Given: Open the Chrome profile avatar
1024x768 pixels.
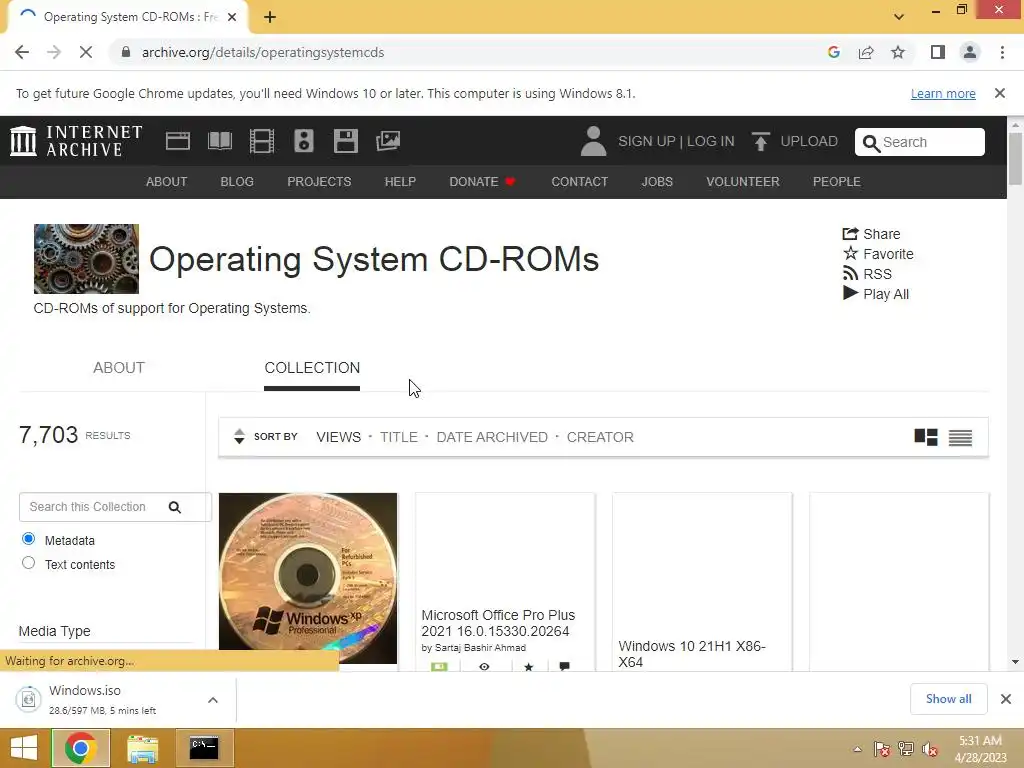Looking at the screenshot, I should [970, 52].
